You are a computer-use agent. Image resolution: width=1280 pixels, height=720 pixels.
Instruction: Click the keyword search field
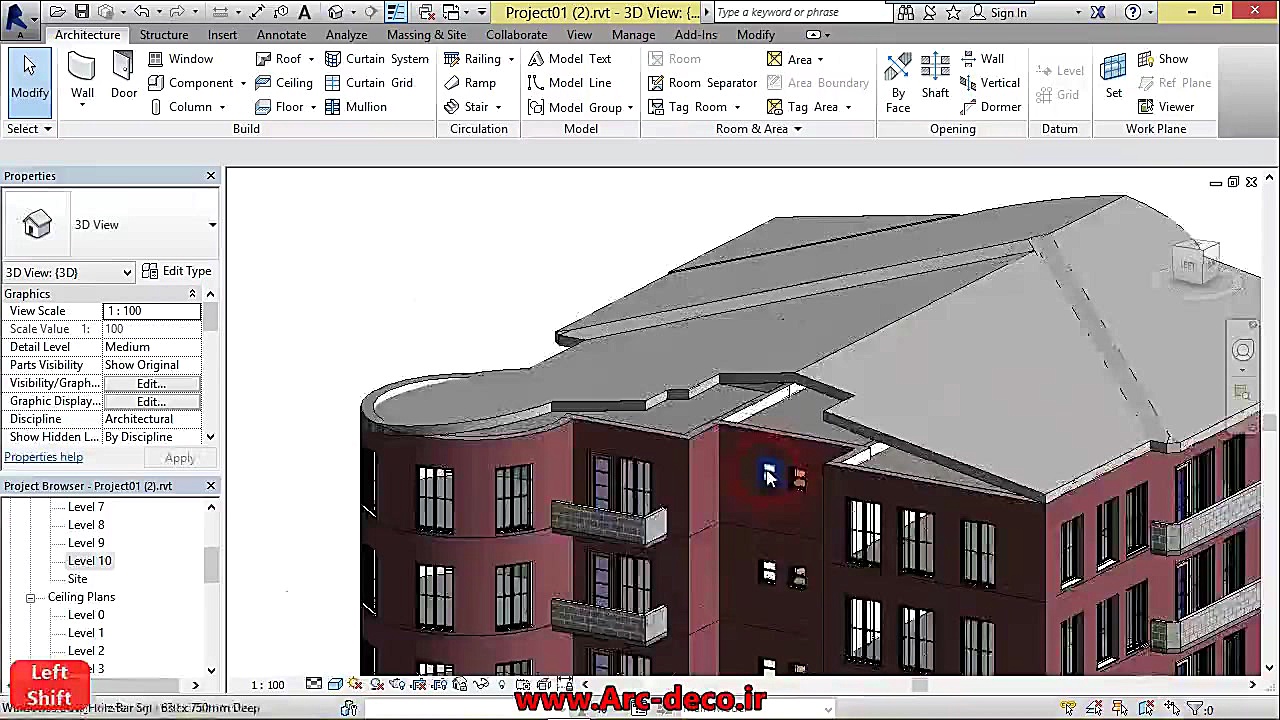click(x=801, y=12)
